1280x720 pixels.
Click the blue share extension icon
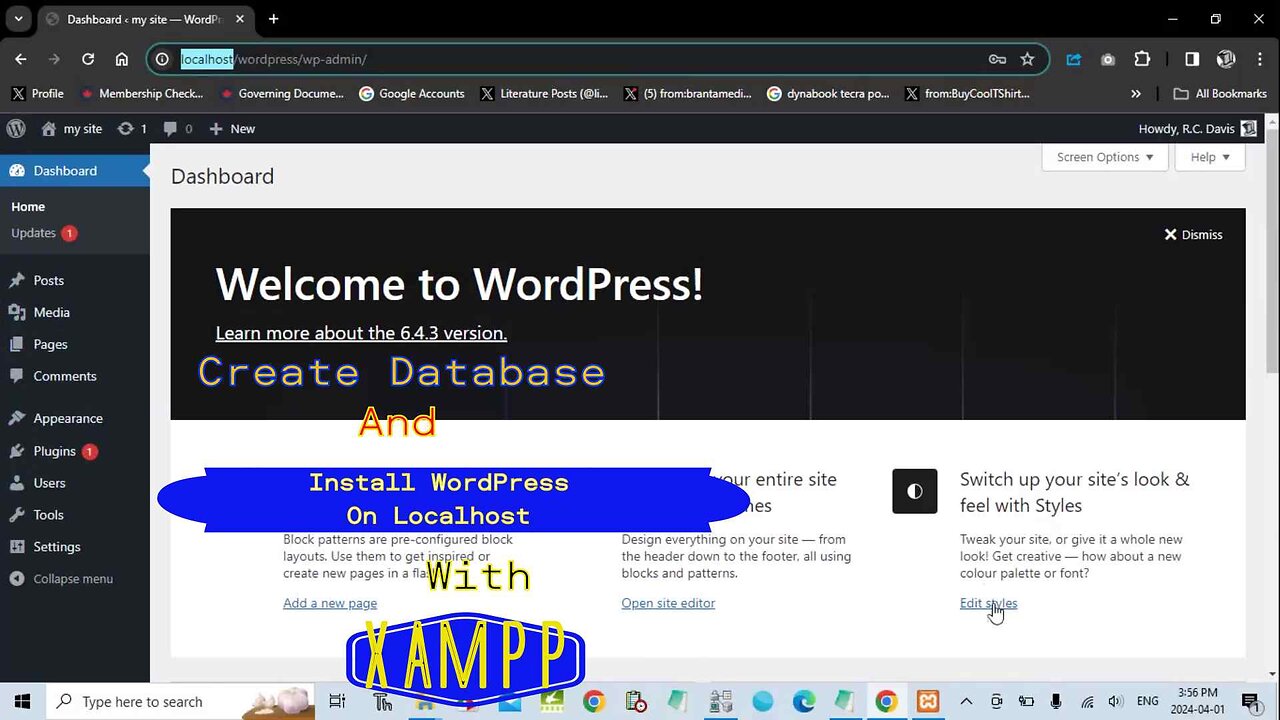pos(1074,59)
